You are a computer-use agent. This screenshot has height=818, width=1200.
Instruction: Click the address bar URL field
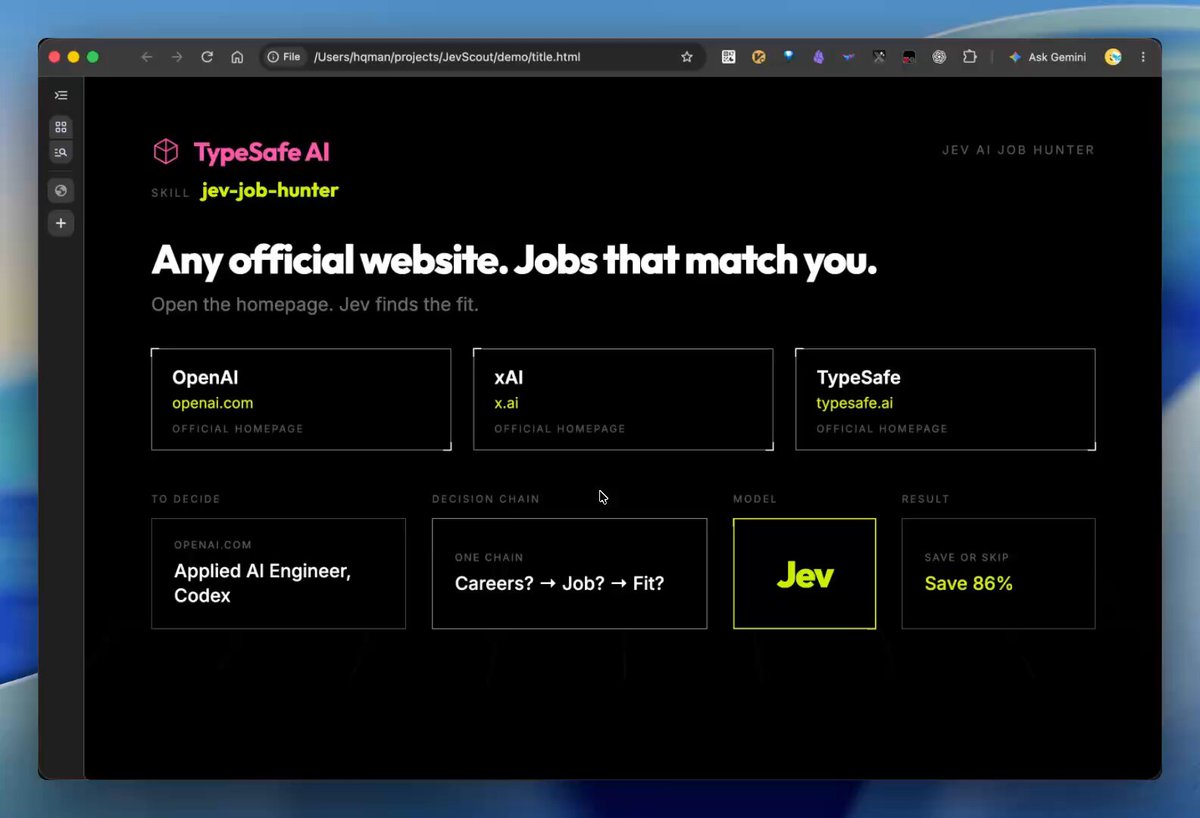tap(490, 57)
